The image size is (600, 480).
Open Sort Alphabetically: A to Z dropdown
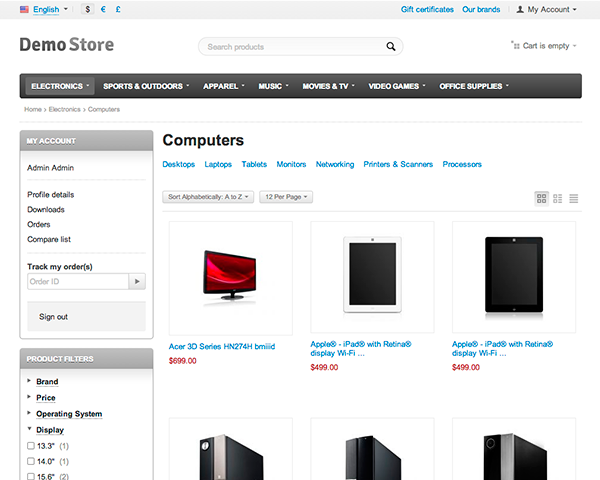pyautogui.click(x=208, y=197)
